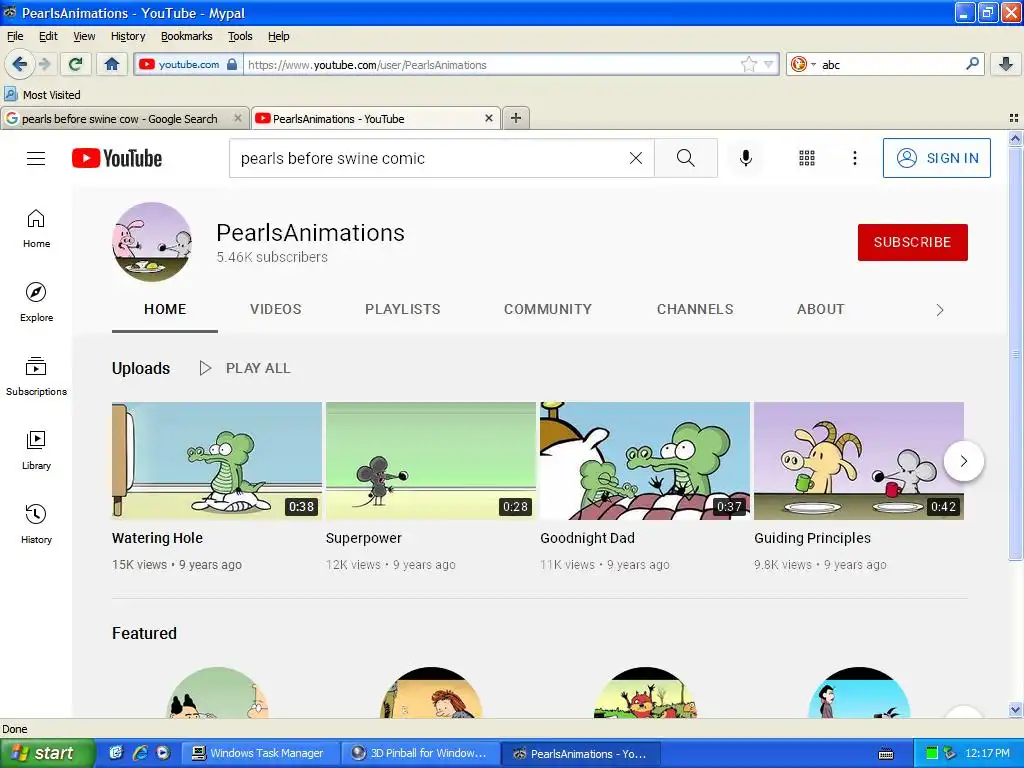Open Subscriptions in the YouTube sidebar
Image resolution: width=1024 pixels, height=768 pixels.
[x=36, y=376]
